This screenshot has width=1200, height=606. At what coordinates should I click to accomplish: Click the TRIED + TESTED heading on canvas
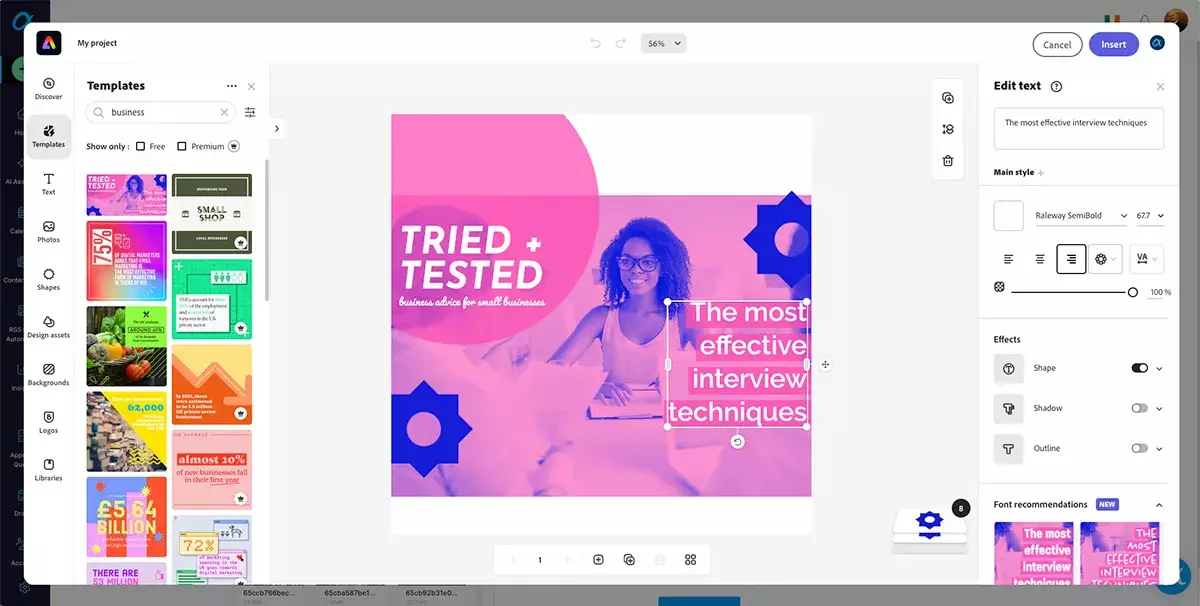coord(471,256)
